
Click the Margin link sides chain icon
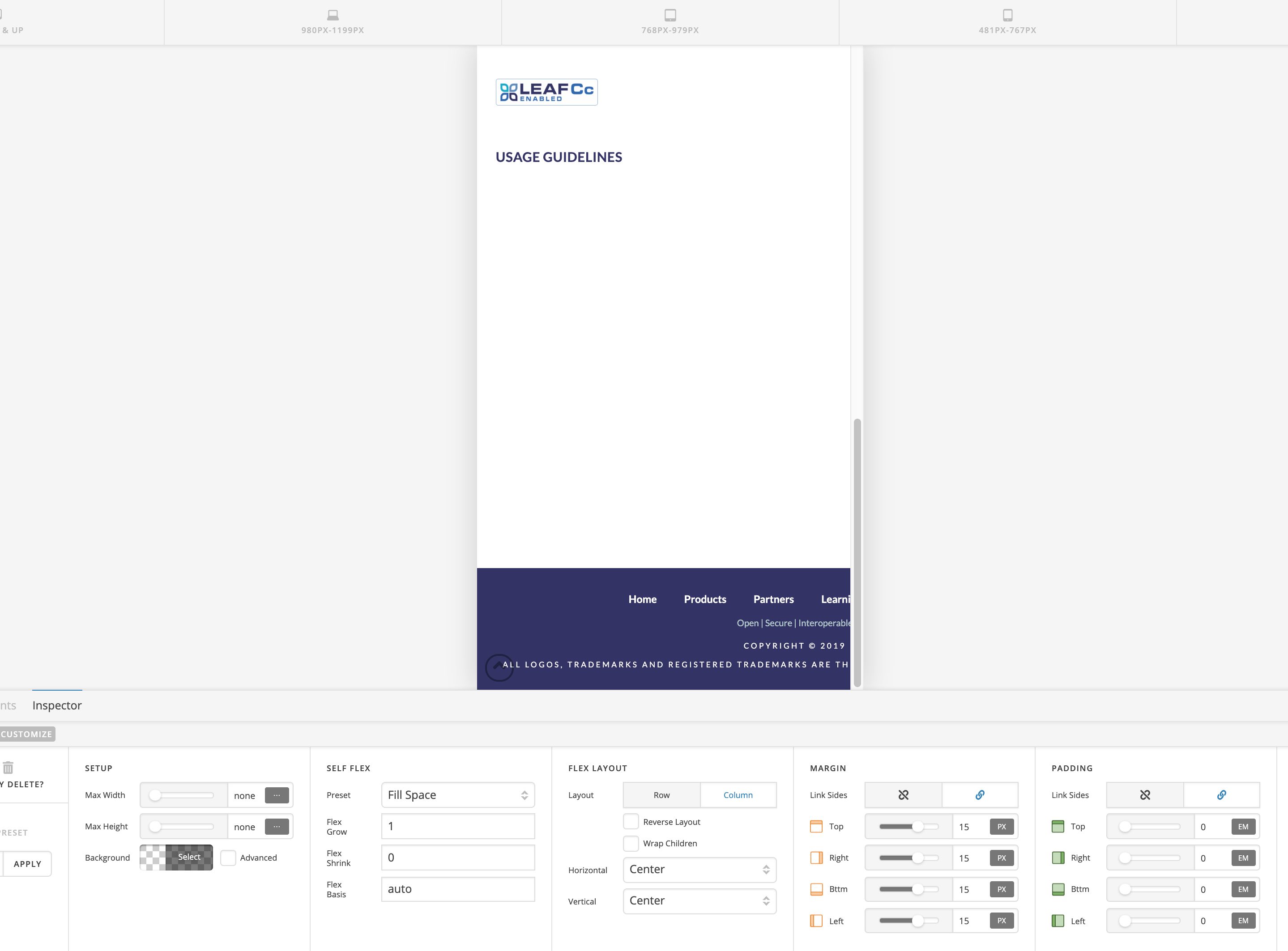tap(979, 795)
